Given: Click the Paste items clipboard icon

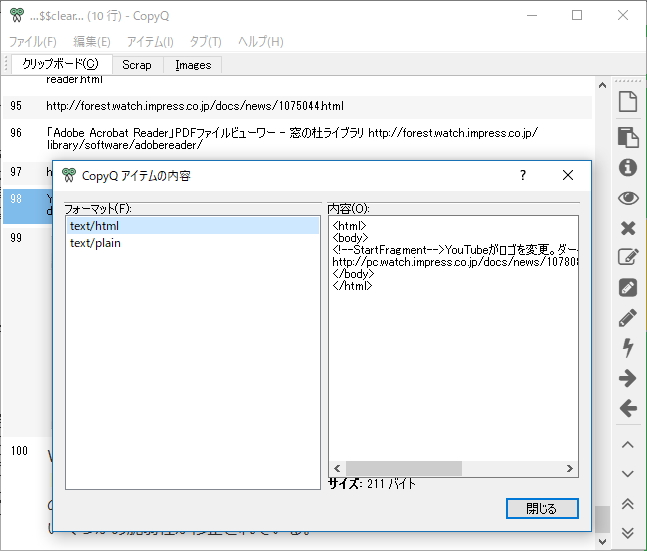Looking at the screenshot, I should (x=628, y=137).
